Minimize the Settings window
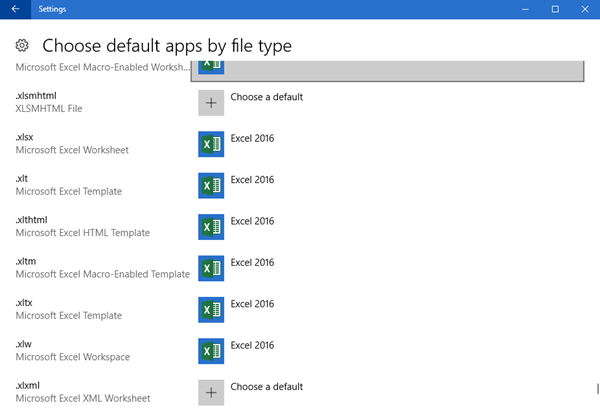The height and width of the screenshot is (412, 600). (x=525, y=9)
